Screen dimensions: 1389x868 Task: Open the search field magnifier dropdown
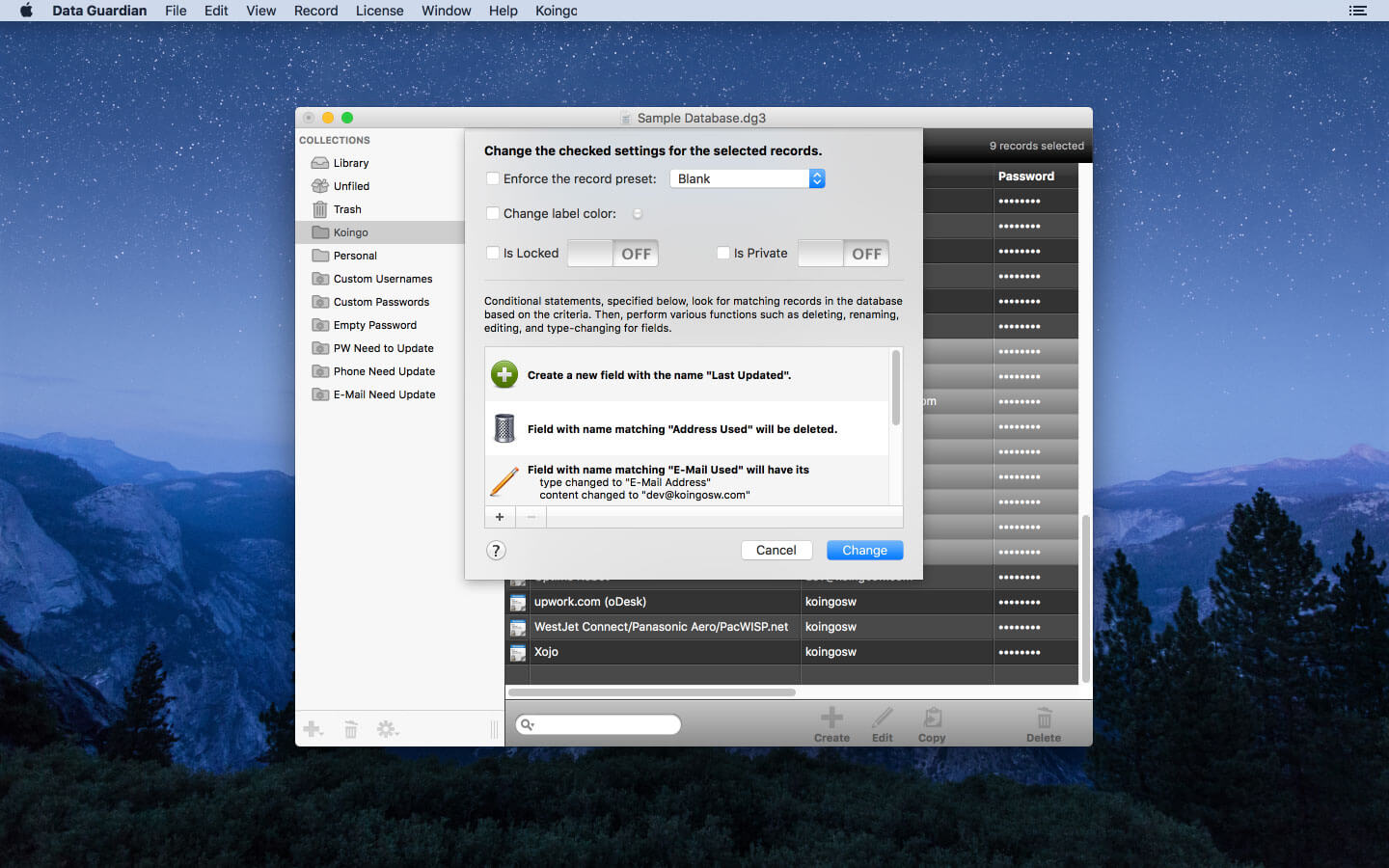coord(528,724)
